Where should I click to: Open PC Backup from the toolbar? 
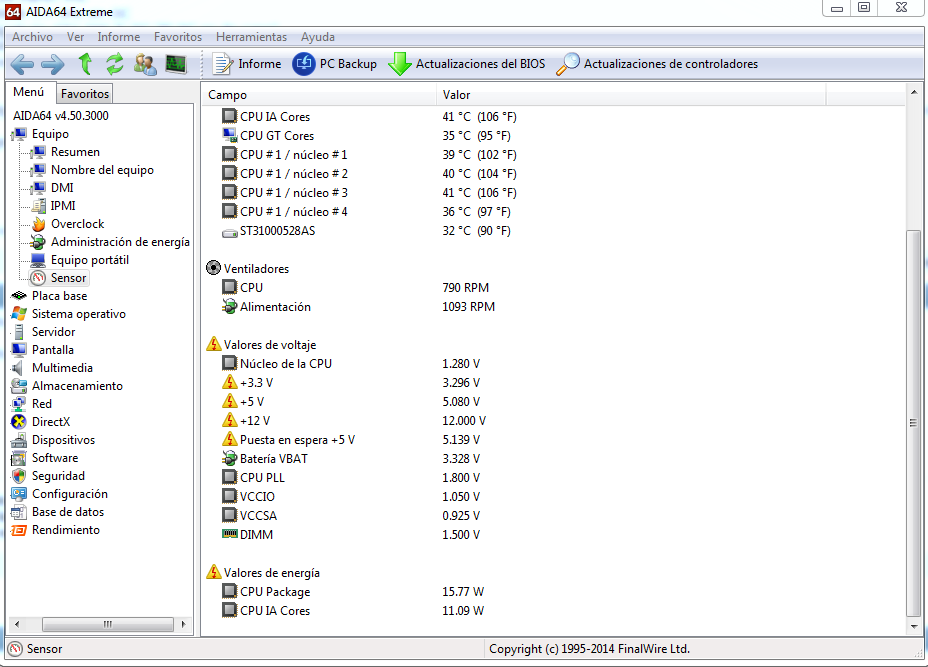click(334, 64)
